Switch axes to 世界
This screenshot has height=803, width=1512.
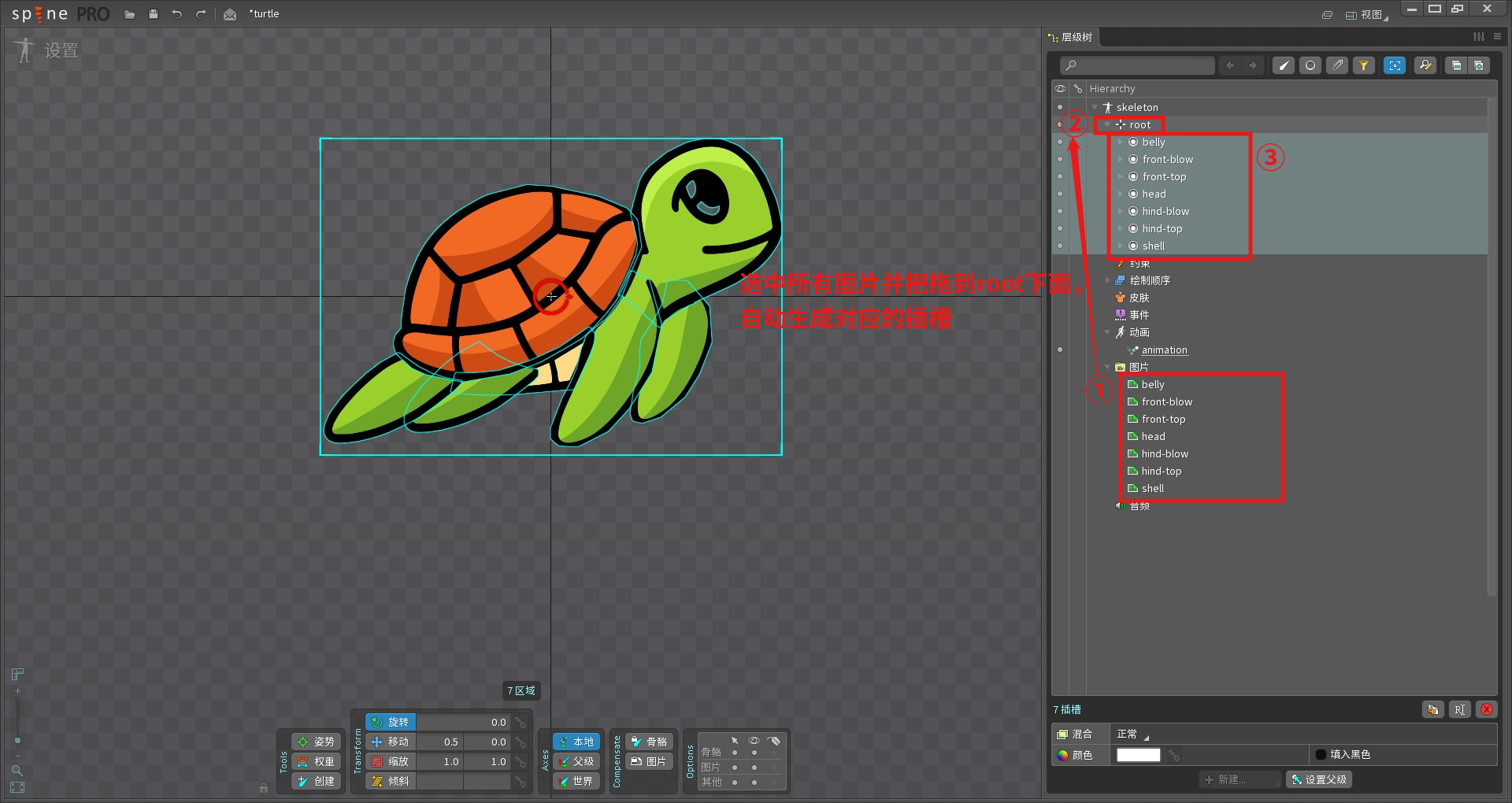(576, 781)
